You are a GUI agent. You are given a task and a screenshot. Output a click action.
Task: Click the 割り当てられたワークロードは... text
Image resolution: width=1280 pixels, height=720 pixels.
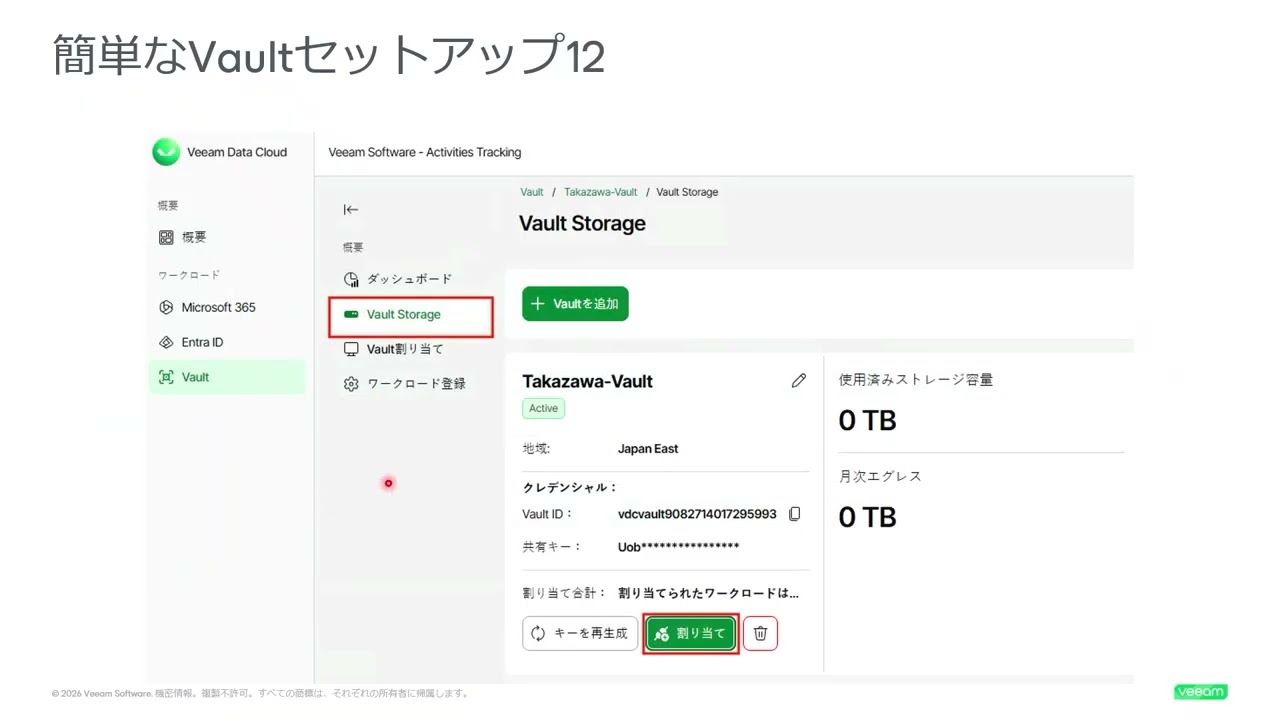708,593
